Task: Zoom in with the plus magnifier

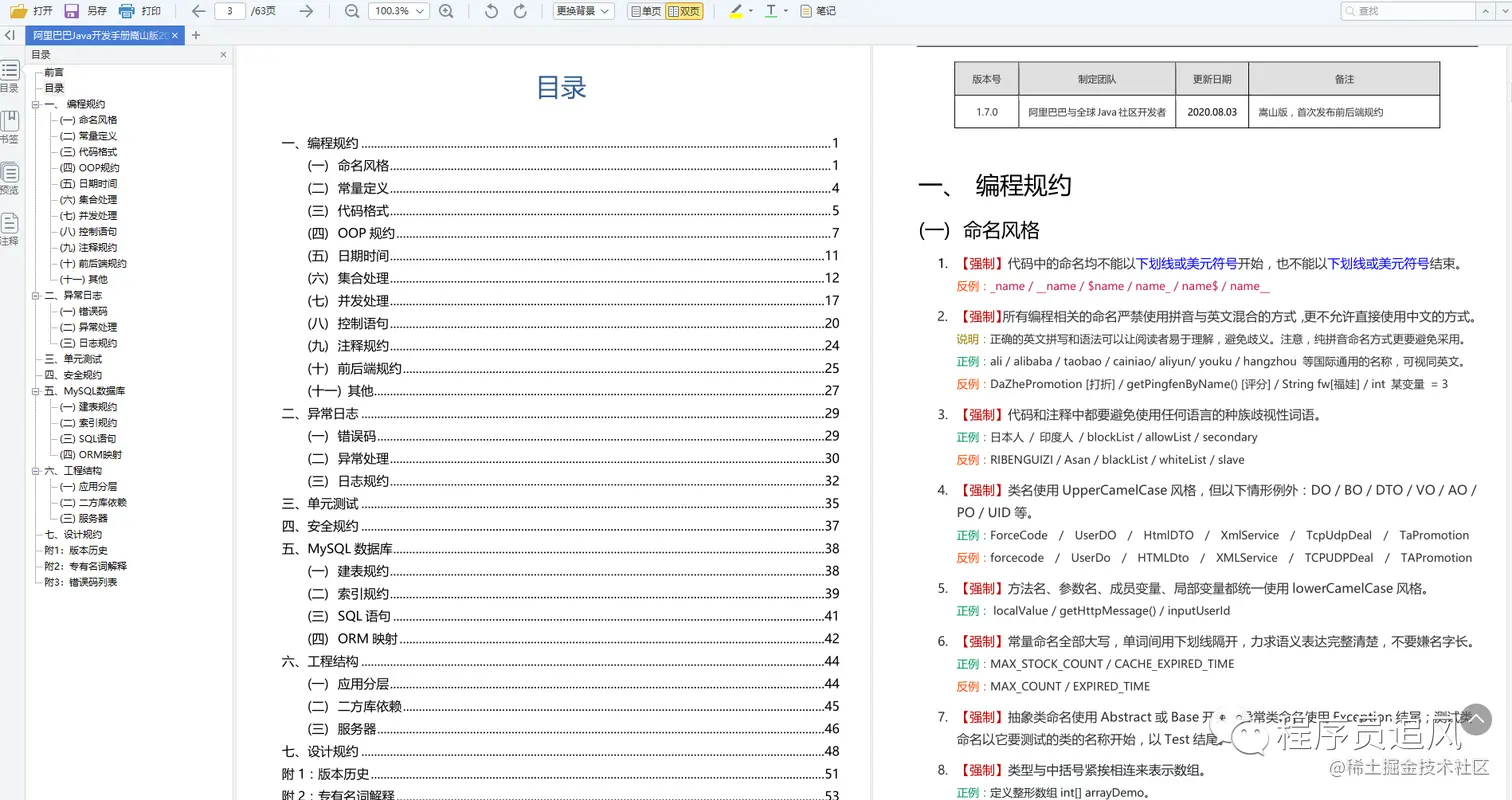Action: click(x=446, y=11)
